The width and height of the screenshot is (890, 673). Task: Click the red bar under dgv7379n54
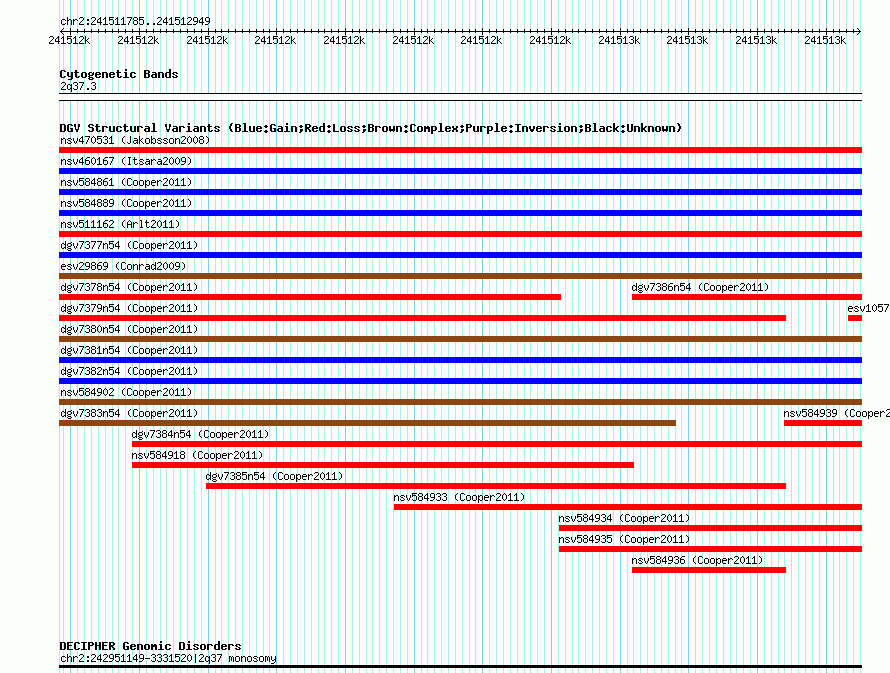tap(422, 318)
